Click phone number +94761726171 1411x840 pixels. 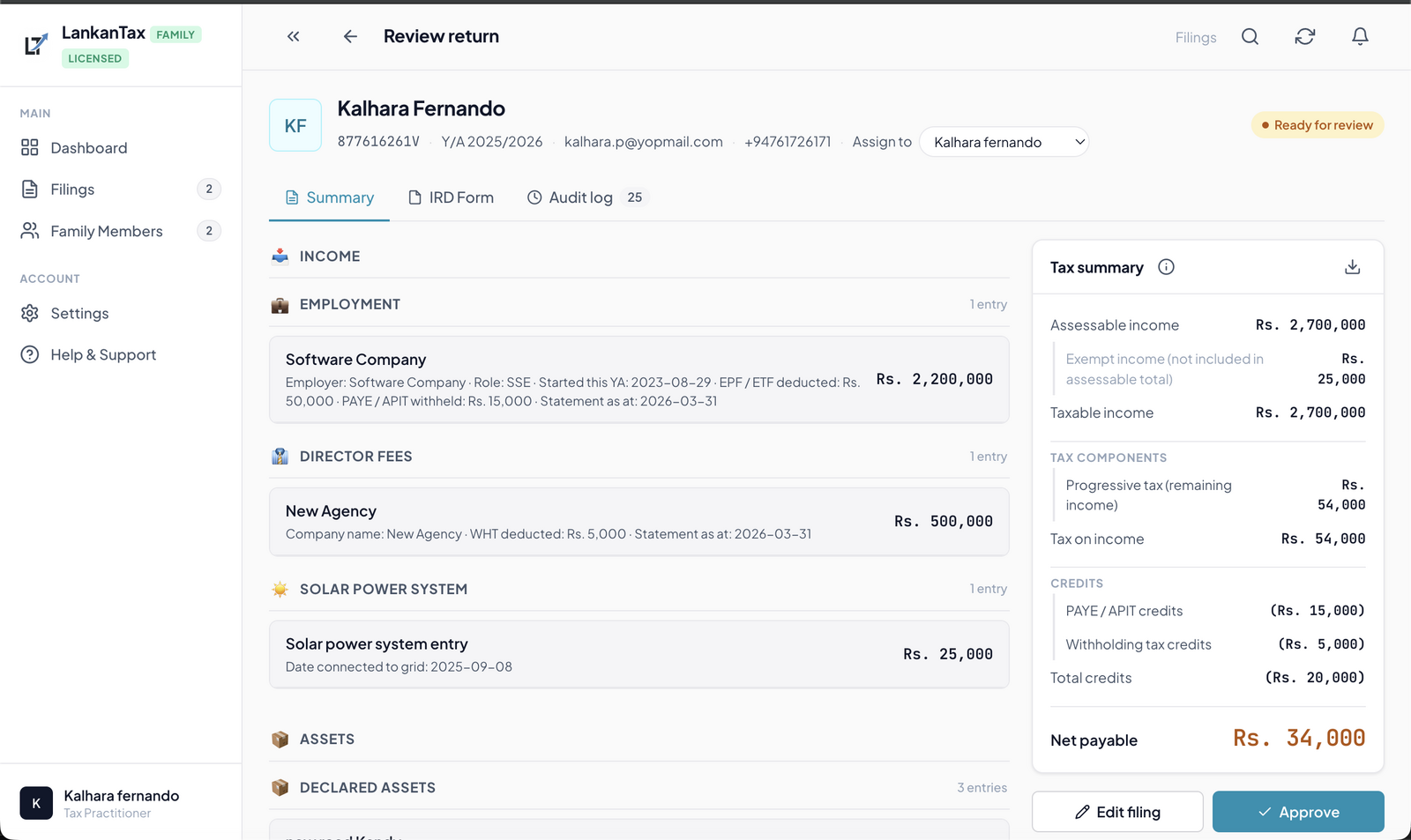pyautogui.click(x=788, y=142)
